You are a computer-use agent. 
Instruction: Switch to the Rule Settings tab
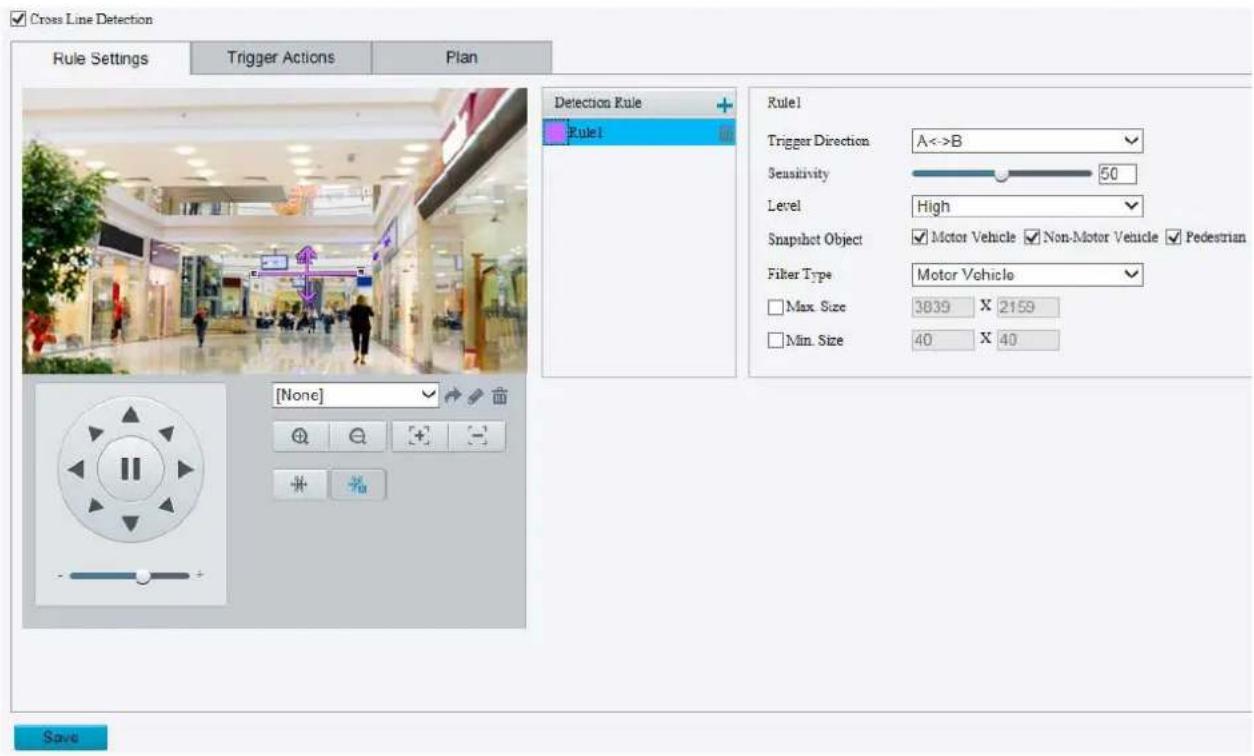tap(100, 58)
